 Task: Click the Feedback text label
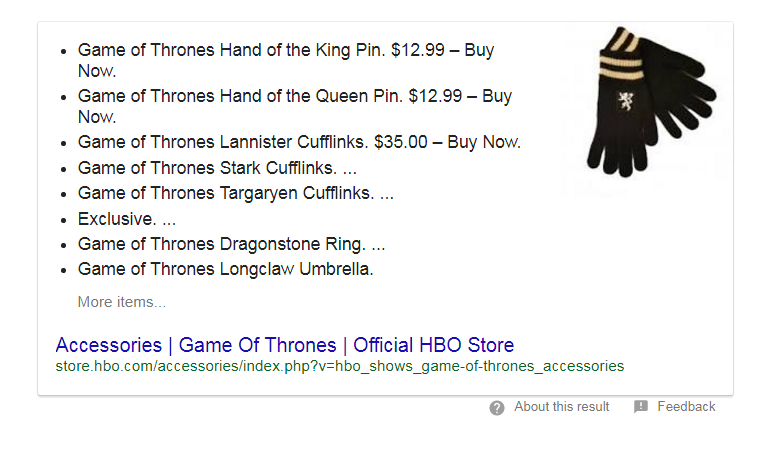(686, 407)
